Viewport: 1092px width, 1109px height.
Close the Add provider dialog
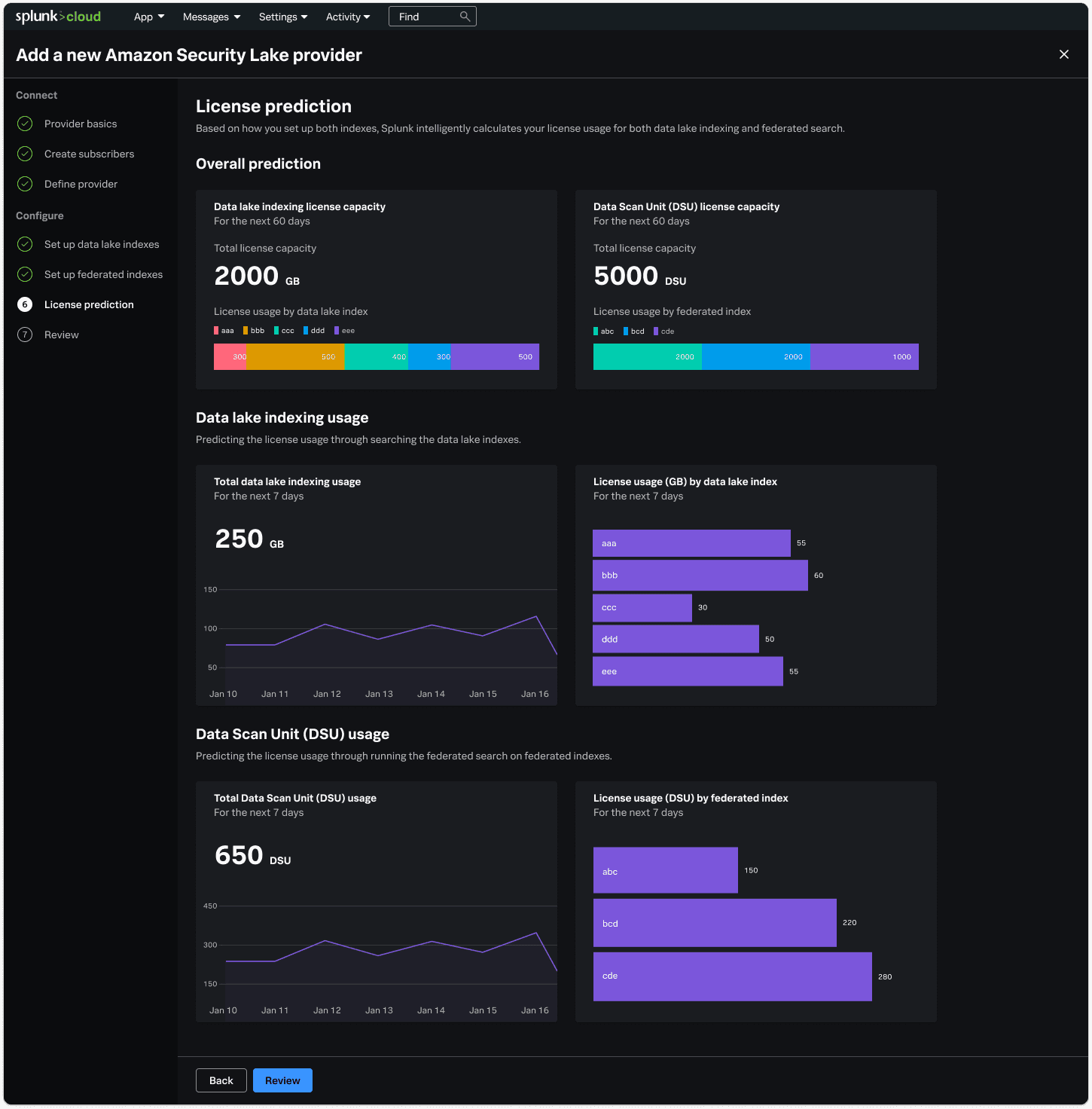(x=1064, y=54)
